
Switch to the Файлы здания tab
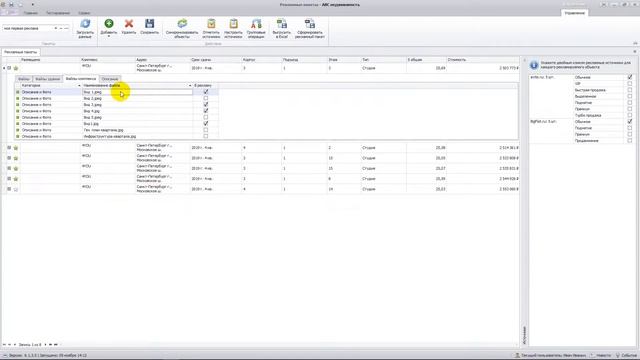[47, 79]
